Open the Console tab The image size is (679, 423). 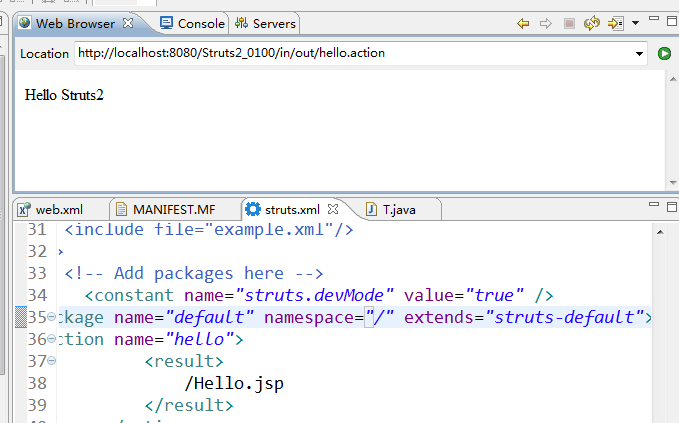click(x=192, y=23)
